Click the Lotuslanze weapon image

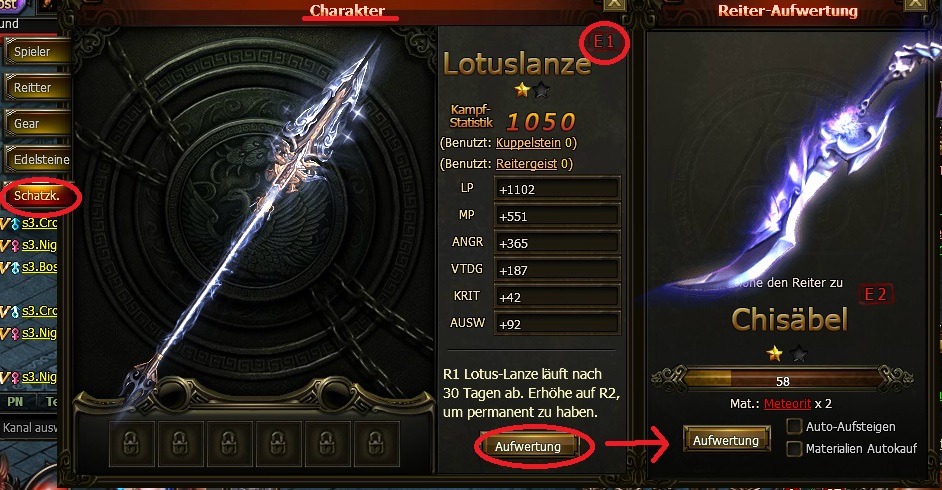click(252, 222)
